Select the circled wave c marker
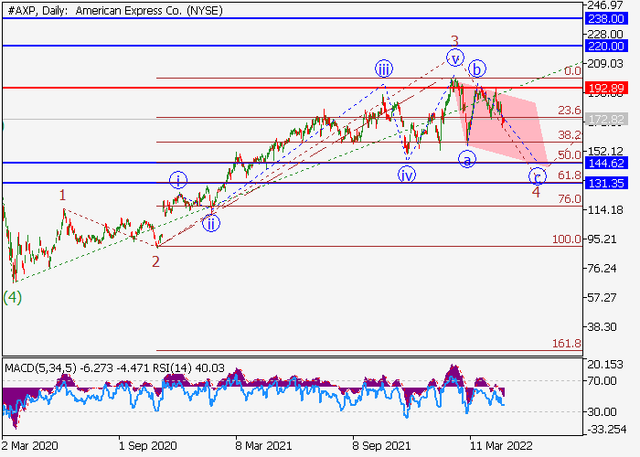640x457 pixels. 537,175
